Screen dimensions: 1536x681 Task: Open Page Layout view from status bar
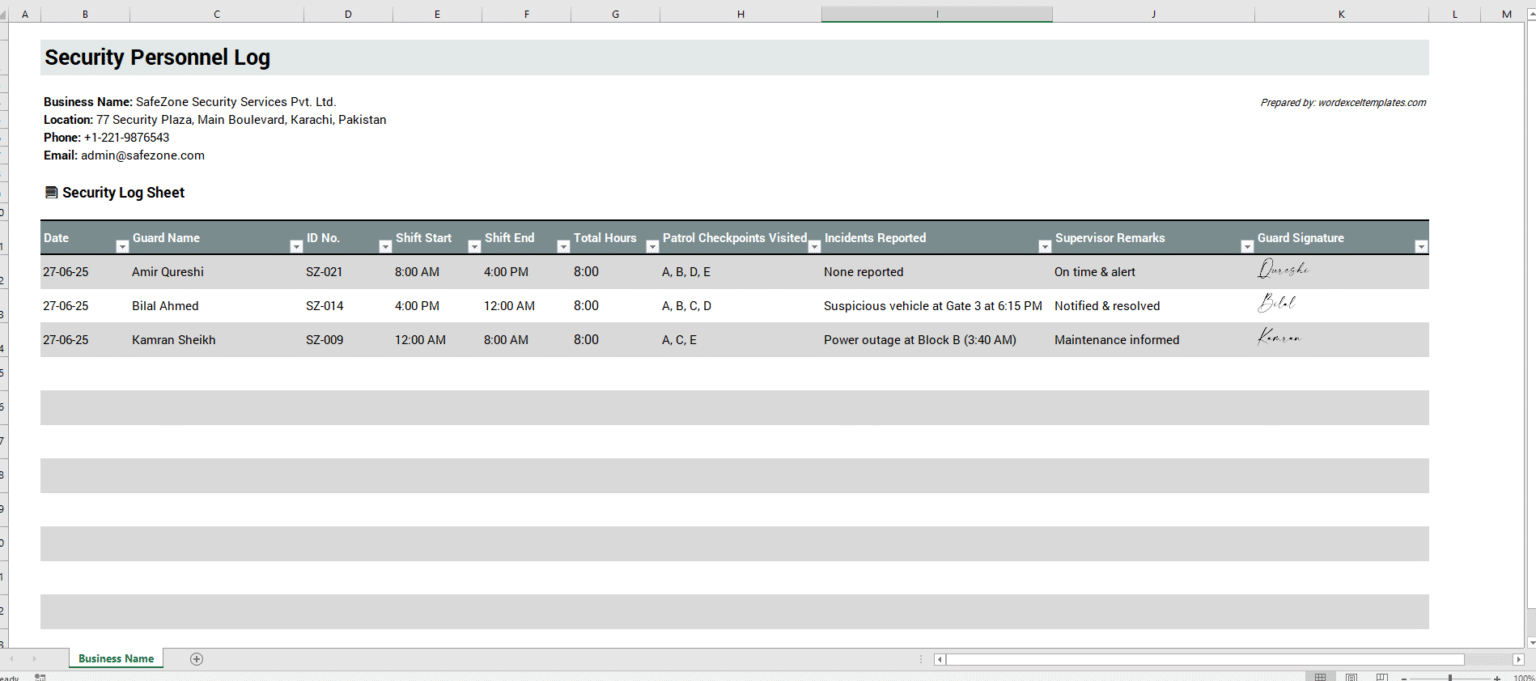[x=1352, y=677]
